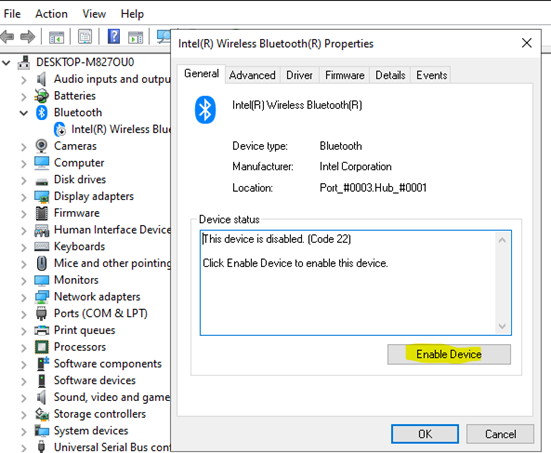Open the Action menu
This screenshot has height=453, width=551.
(x=51, y=14)
